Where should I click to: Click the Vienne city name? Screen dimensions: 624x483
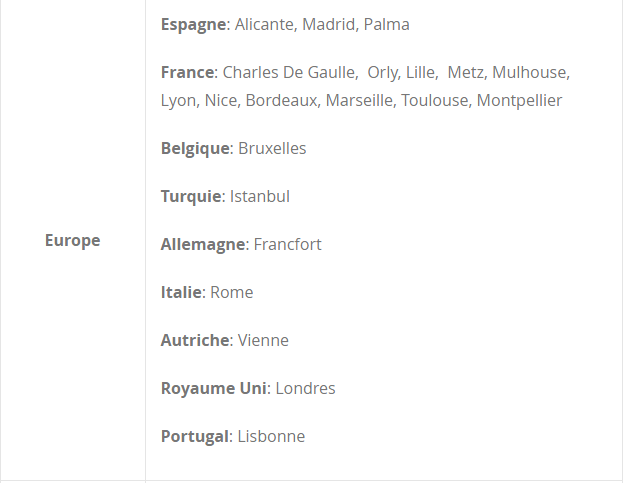[x=263, y=340]
